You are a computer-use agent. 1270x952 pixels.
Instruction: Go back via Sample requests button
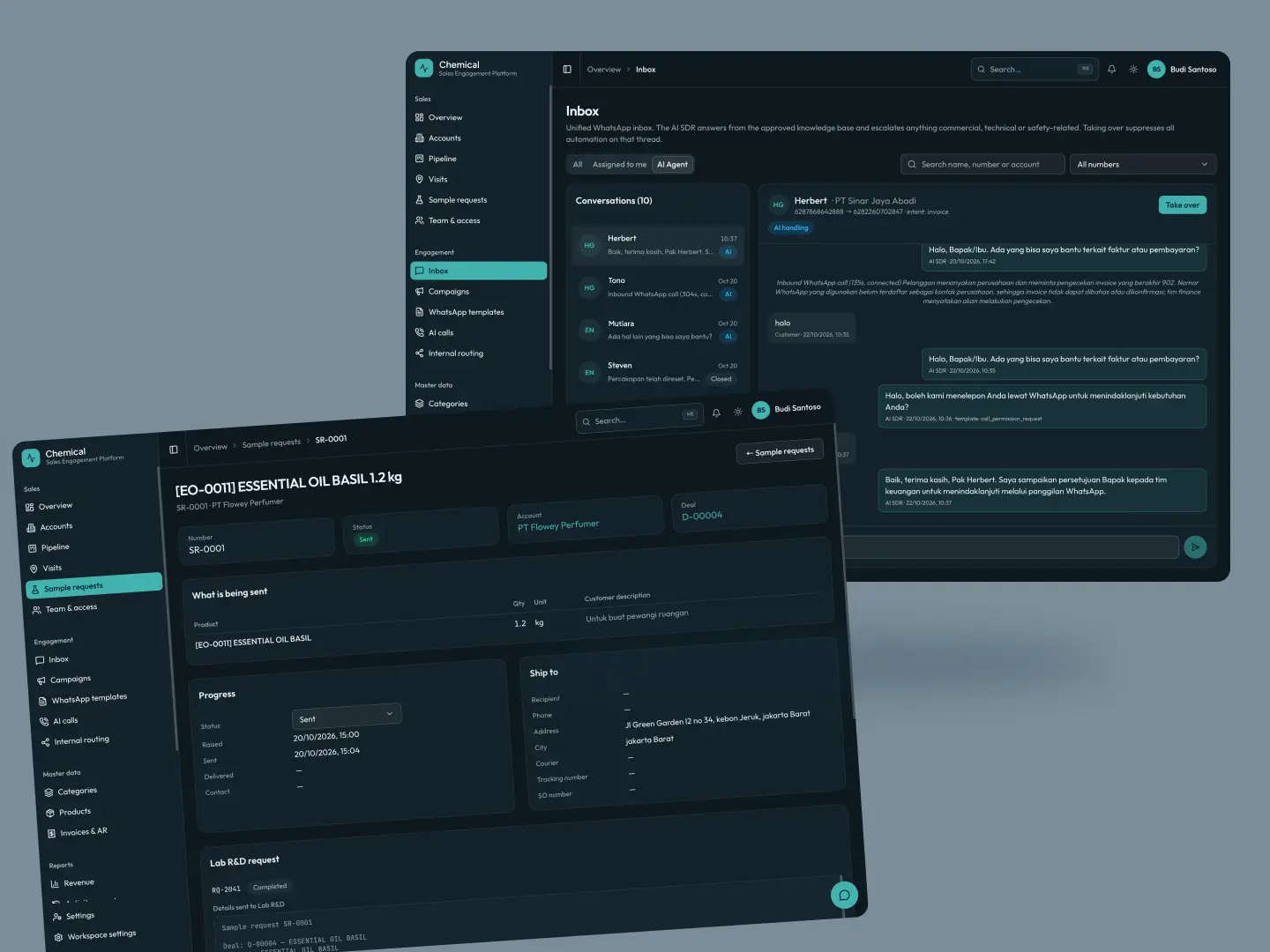point(780,451)
